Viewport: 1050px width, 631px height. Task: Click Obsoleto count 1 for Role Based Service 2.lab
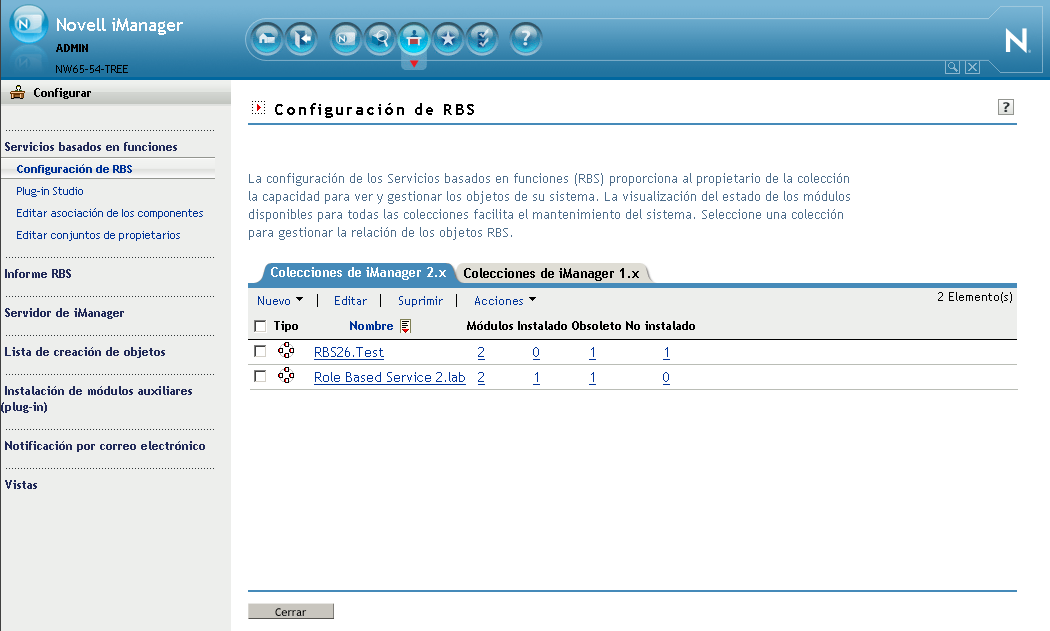click(593, 377)
